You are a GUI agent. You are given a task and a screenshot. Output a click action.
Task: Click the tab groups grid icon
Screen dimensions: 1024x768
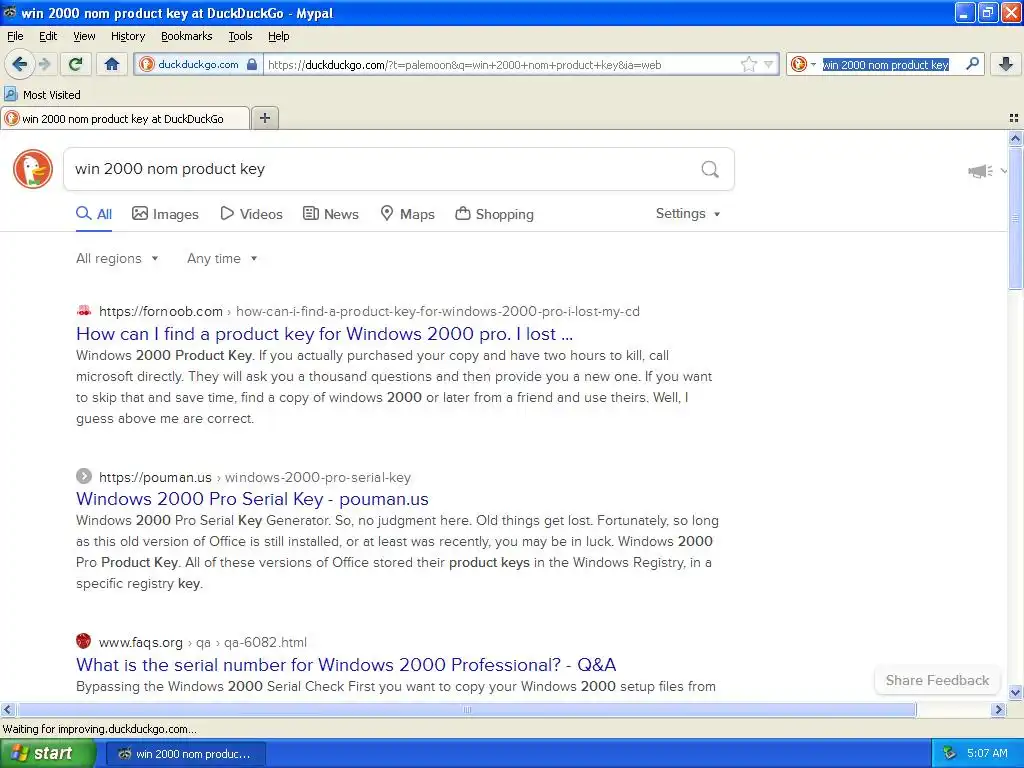1014,118
